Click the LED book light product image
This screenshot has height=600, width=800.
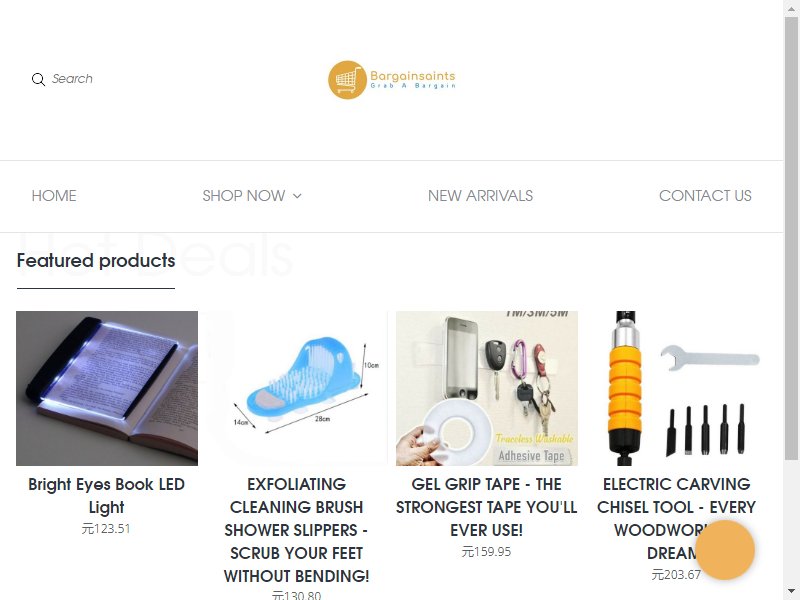pos(107,388)
